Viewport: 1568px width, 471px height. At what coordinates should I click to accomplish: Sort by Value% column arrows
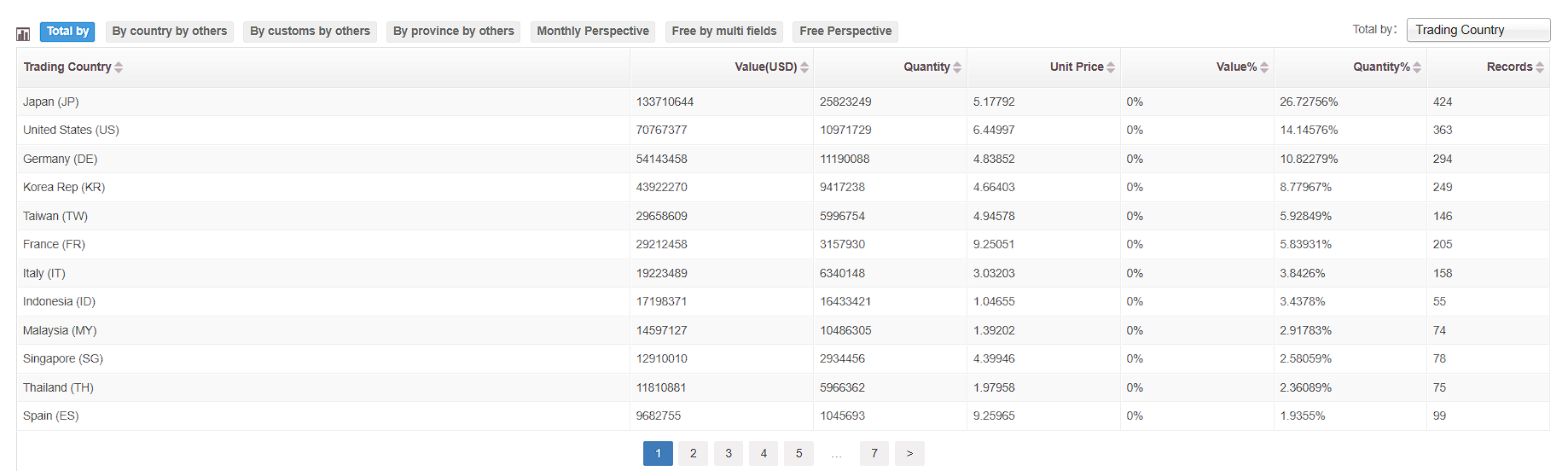[x=1264, y=67]
